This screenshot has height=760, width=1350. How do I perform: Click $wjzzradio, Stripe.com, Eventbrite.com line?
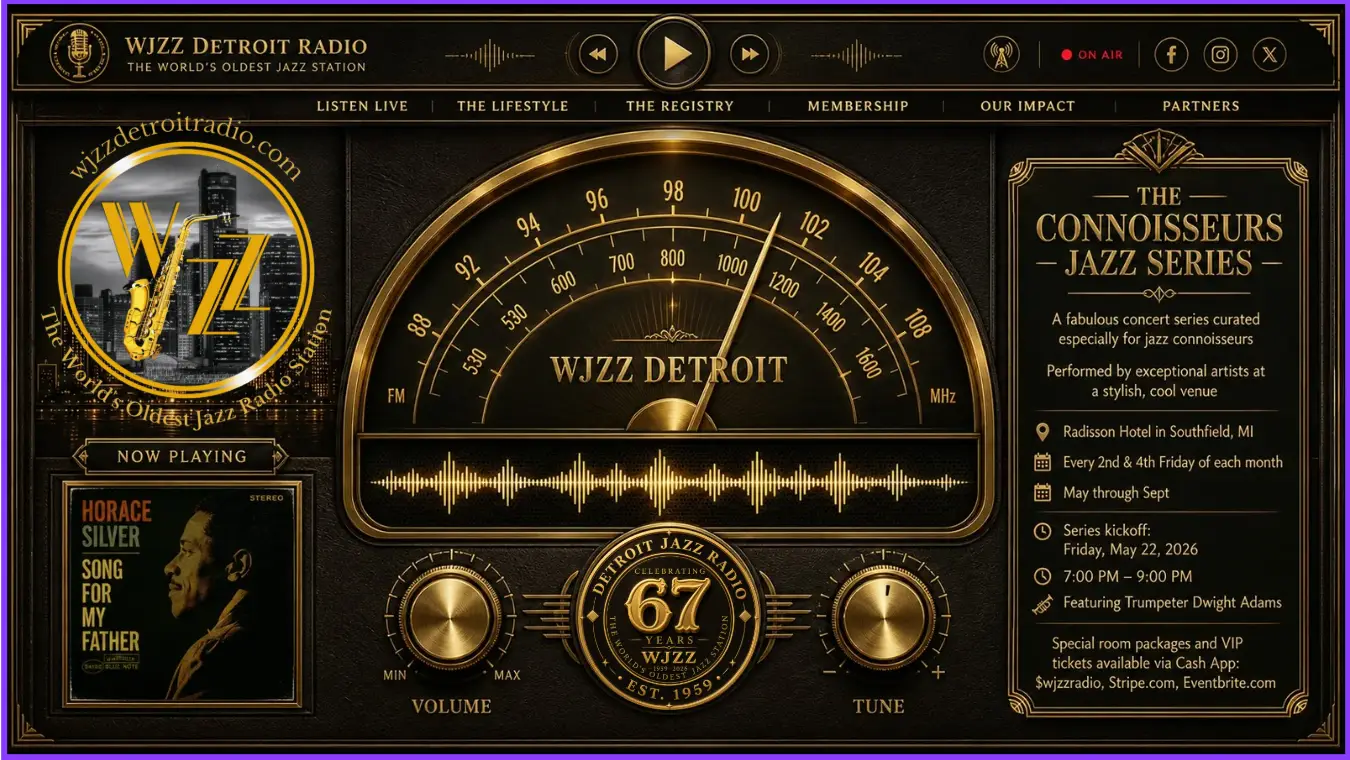pyautogui.click(x=1156, y=683)
